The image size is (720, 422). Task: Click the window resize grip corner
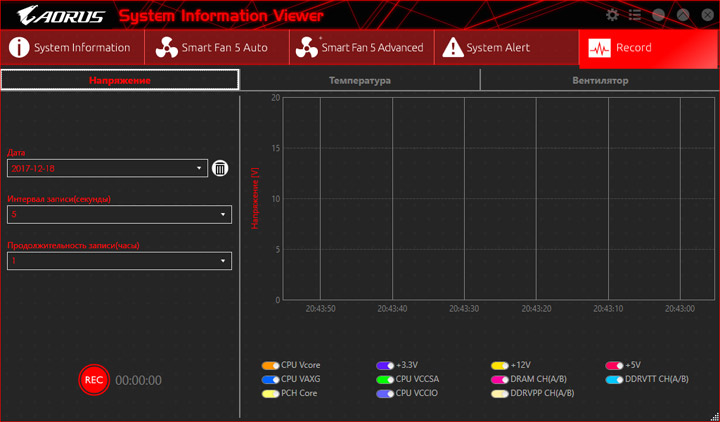click(714, 416)
